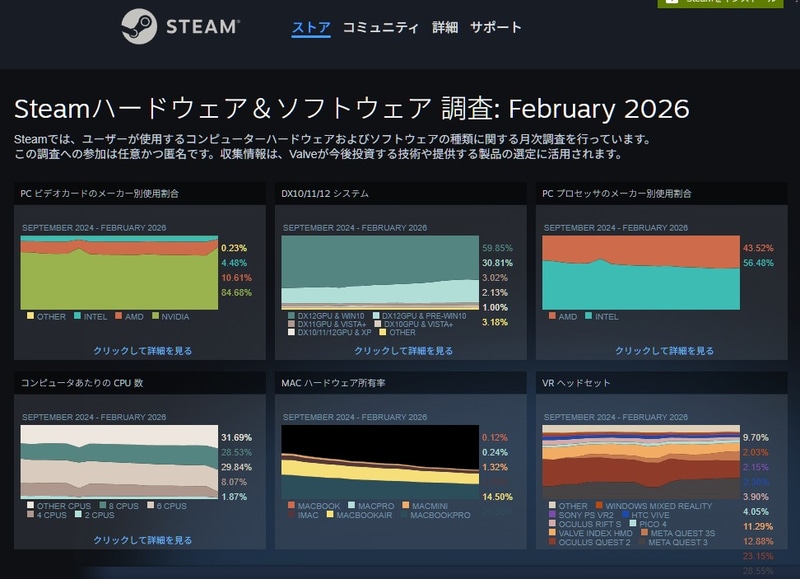Click the PC video card usage area chart

119,272
